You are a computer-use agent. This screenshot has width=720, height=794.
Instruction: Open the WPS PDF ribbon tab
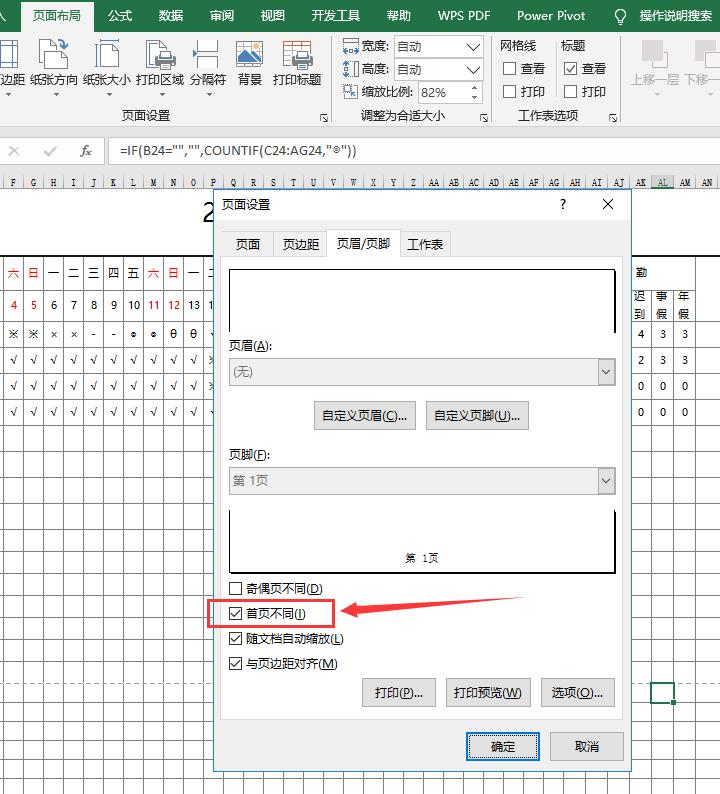point(464,16)
